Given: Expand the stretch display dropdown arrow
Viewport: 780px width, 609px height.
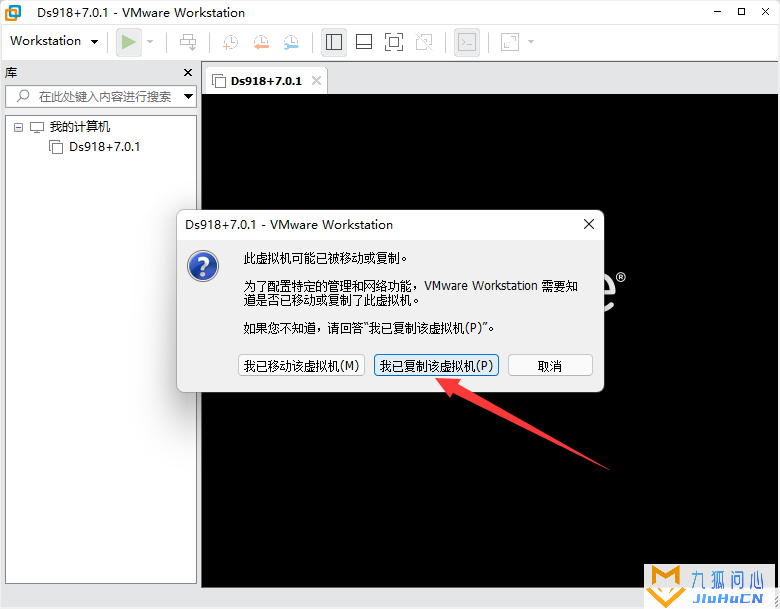Looking at the screenshot, I should tap(531, 42).
